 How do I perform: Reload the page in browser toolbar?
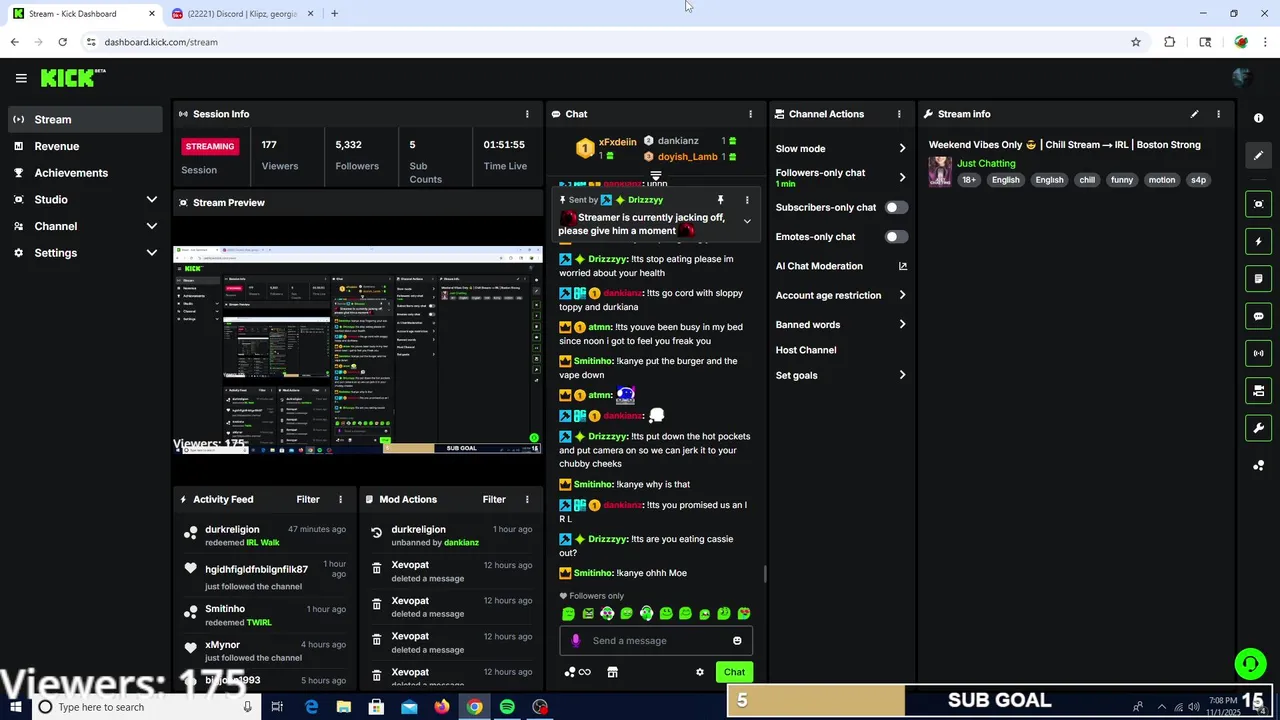[x=62, y=42]
